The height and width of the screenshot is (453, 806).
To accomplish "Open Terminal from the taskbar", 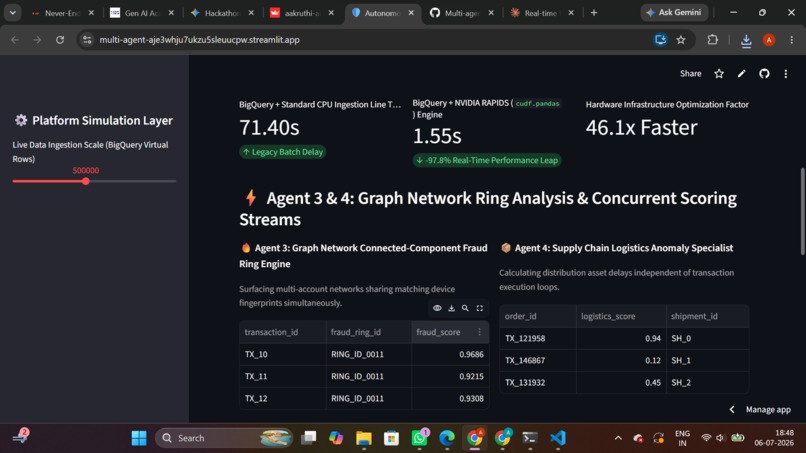I will pyautogui.click(x=530, y=438).
